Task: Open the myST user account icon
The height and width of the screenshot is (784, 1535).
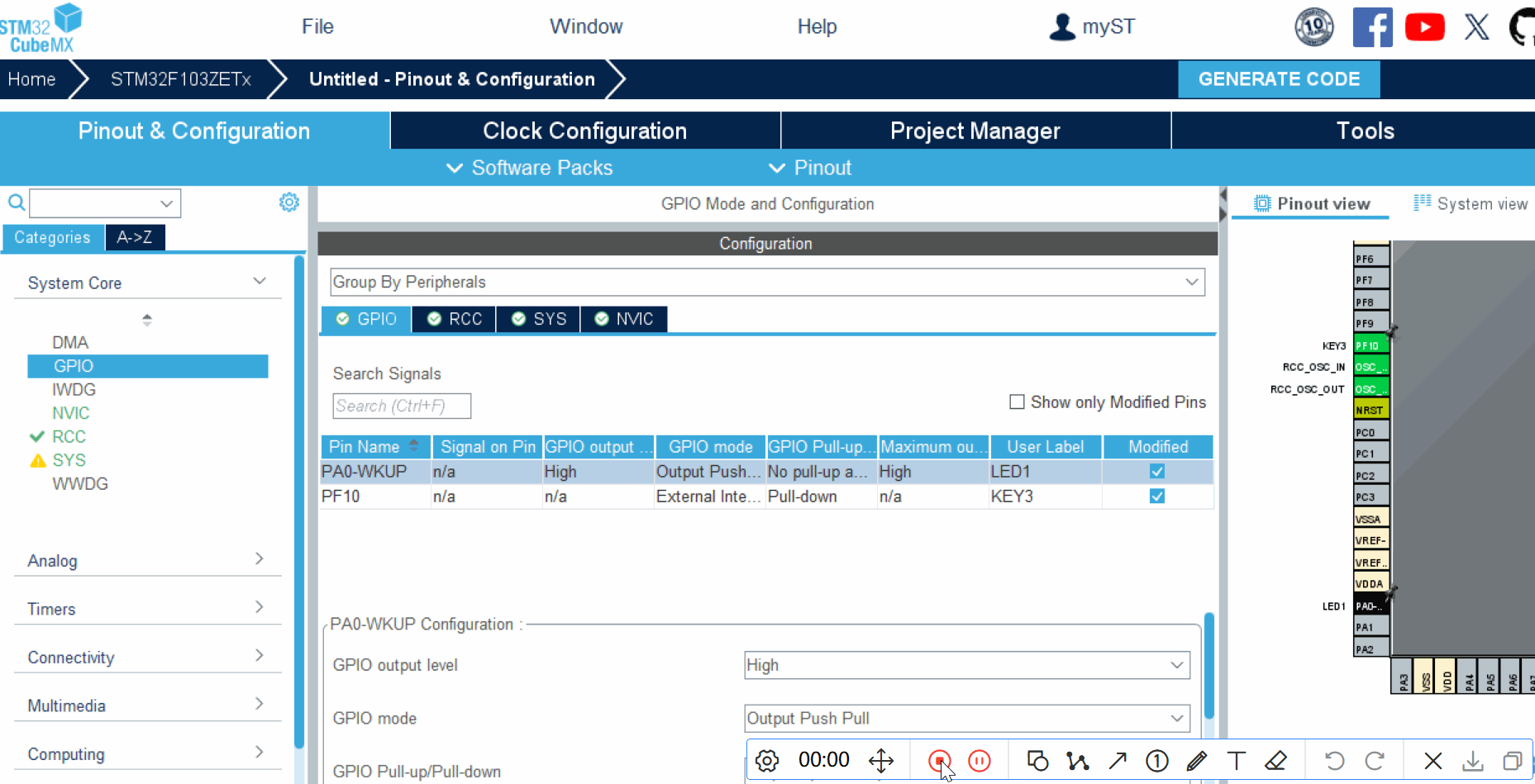Action: click(x=1062, y=27)
